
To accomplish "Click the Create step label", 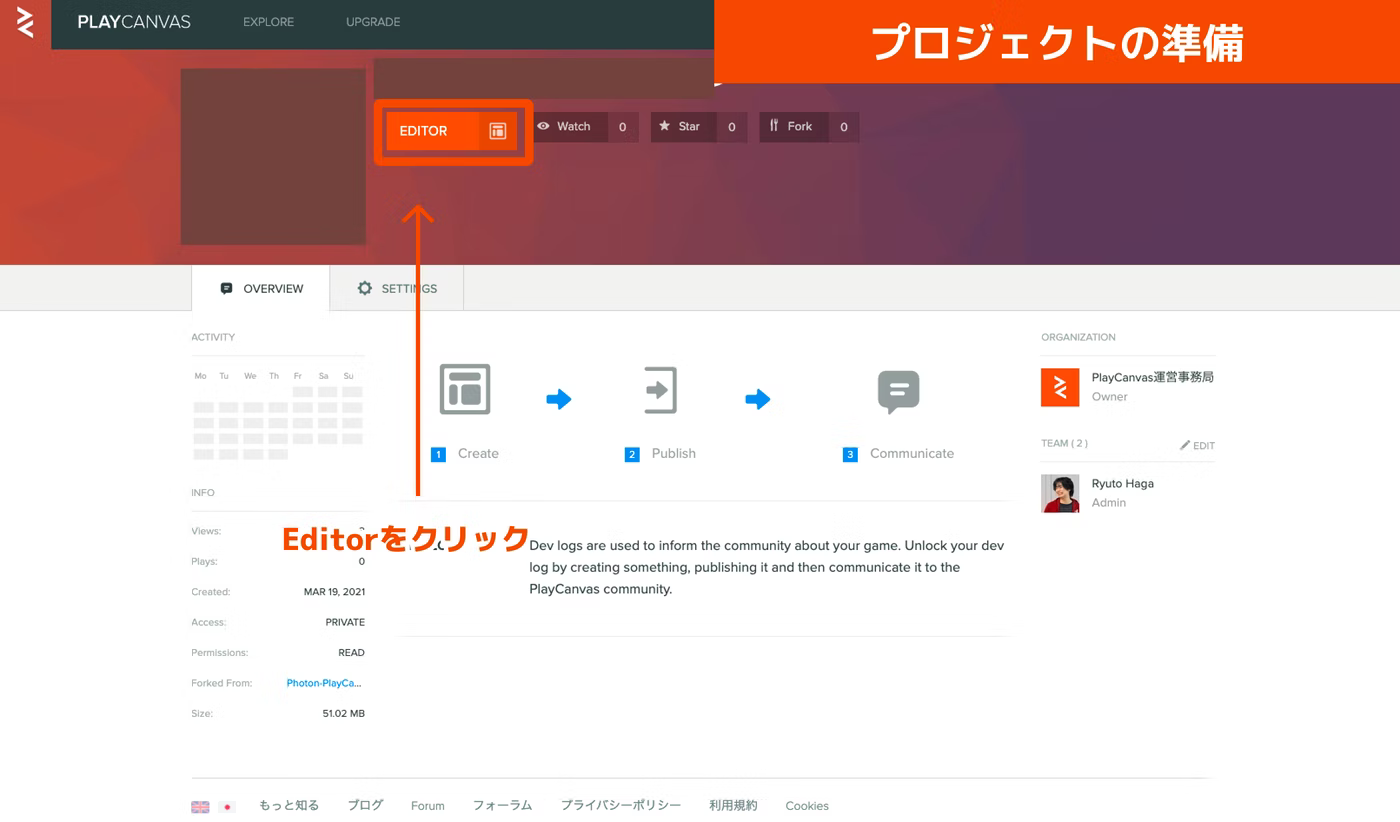I will [x=478, y=453].
